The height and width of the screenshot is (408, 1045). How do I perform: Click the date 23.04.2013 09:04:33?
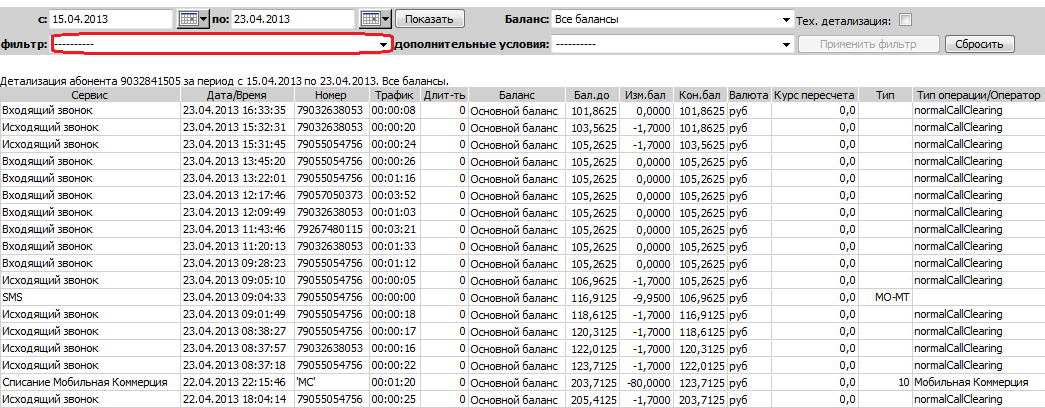point(234,297)
